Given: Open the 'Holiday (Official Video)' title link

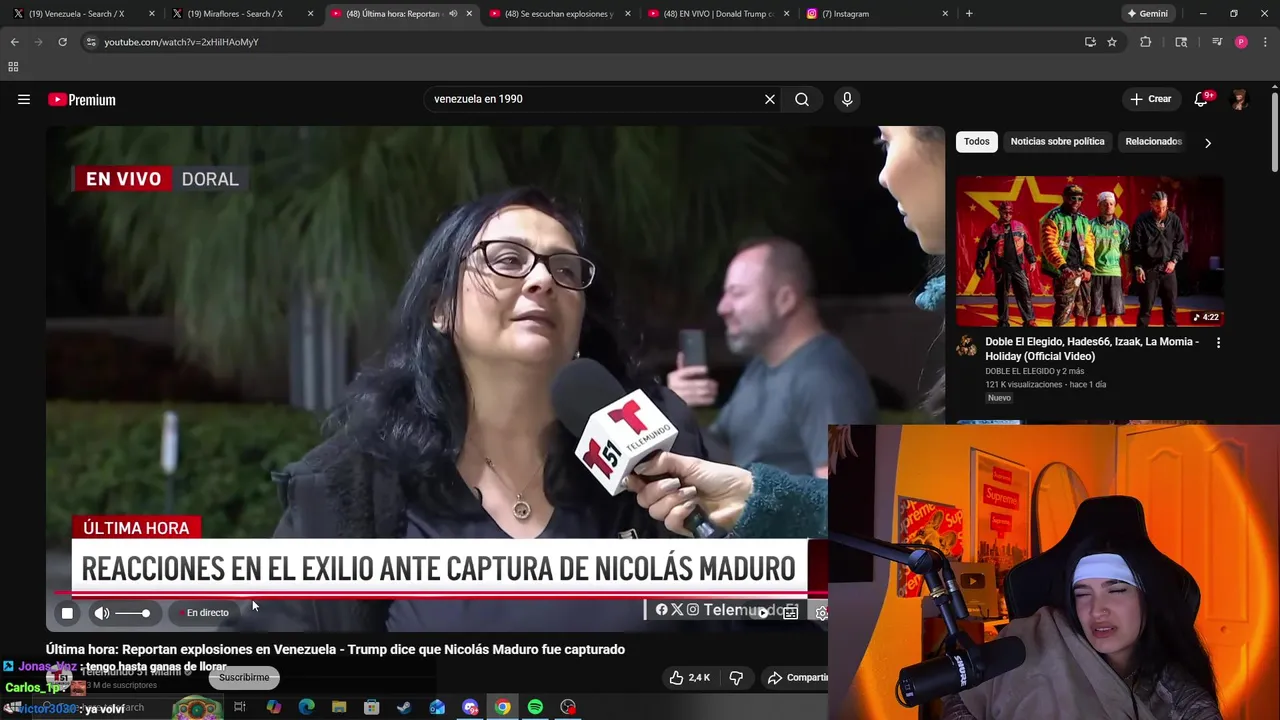Looking at the screenshot, I should pyautogui.click(x=1092, y=349).
